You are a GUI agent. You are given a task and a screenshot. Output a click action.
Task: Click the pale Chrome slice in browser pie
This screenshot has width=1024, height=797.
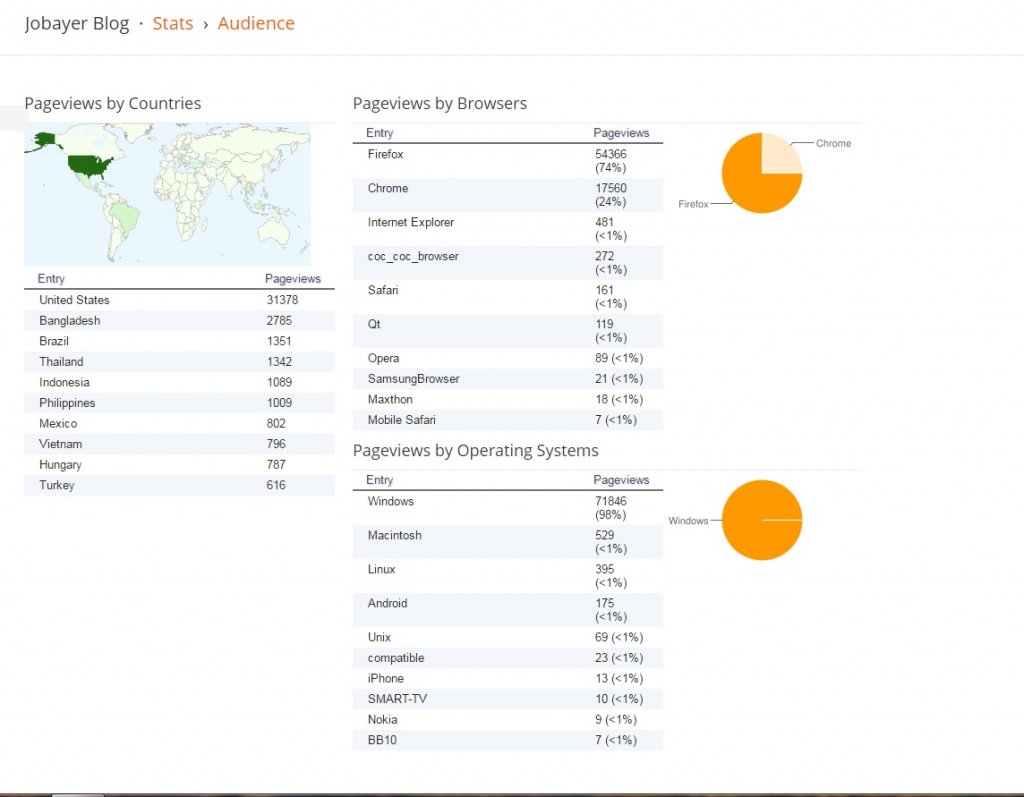pyautogui.click(x=780, y=155)
